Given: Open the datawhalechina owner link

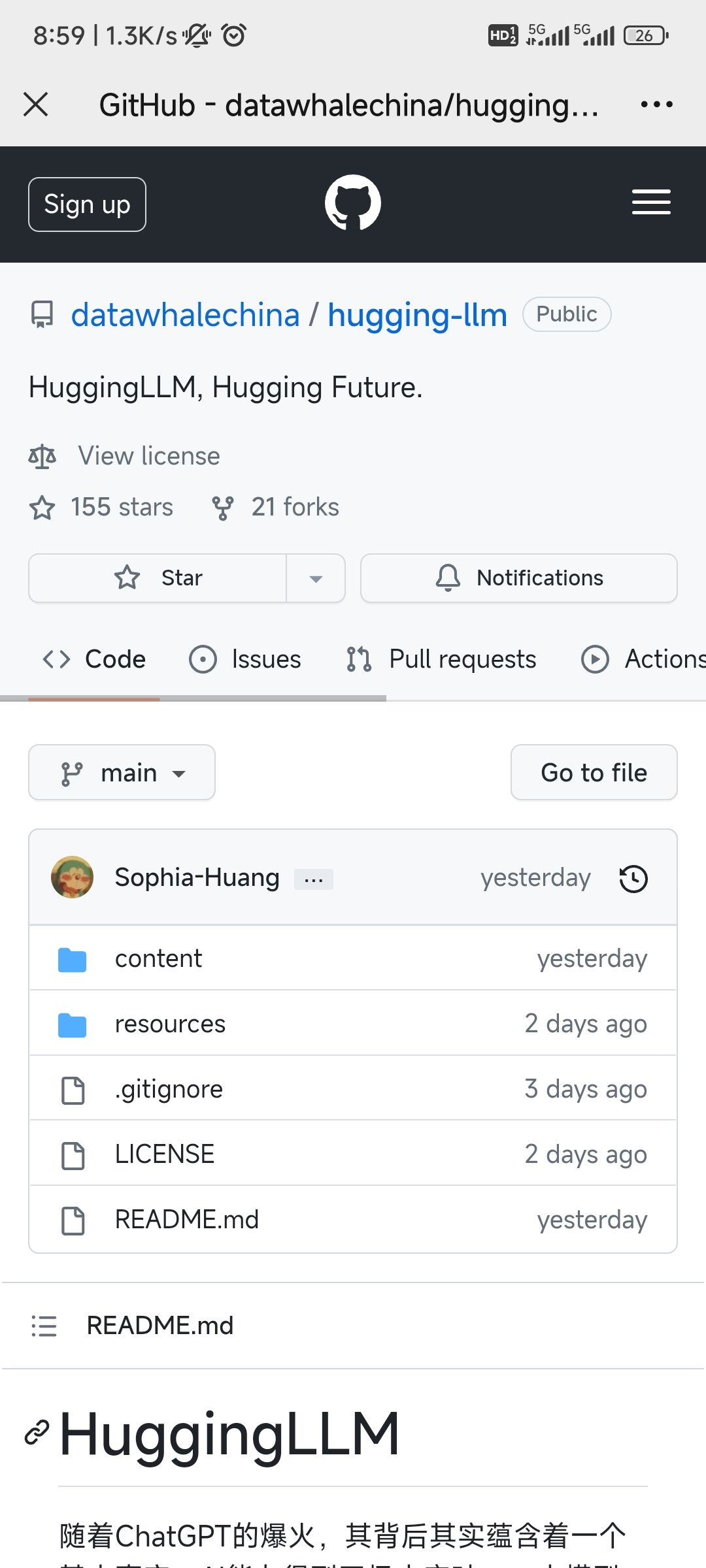Looking at the screenshot, I should [185, 315].
